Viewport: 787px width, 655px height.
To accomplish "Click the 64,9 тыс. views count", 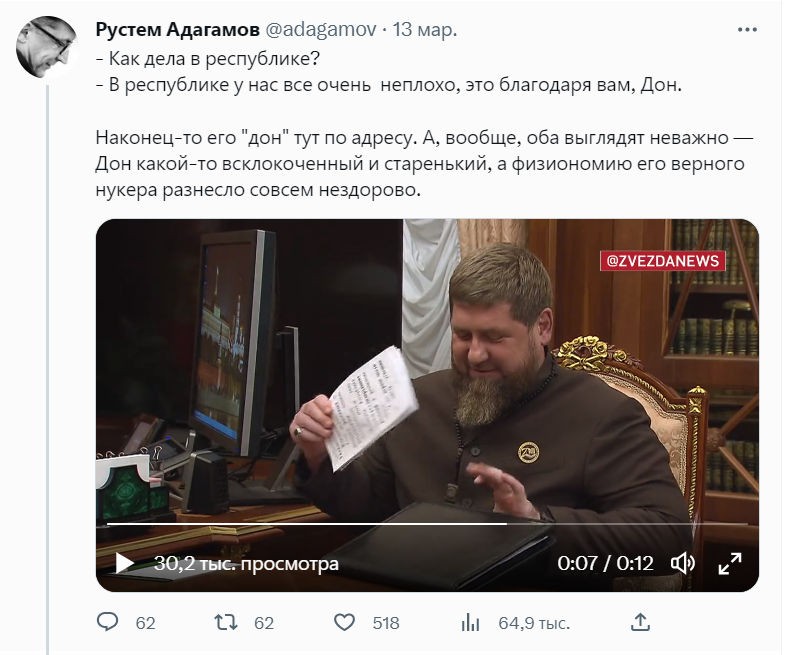I will (534, 623).
